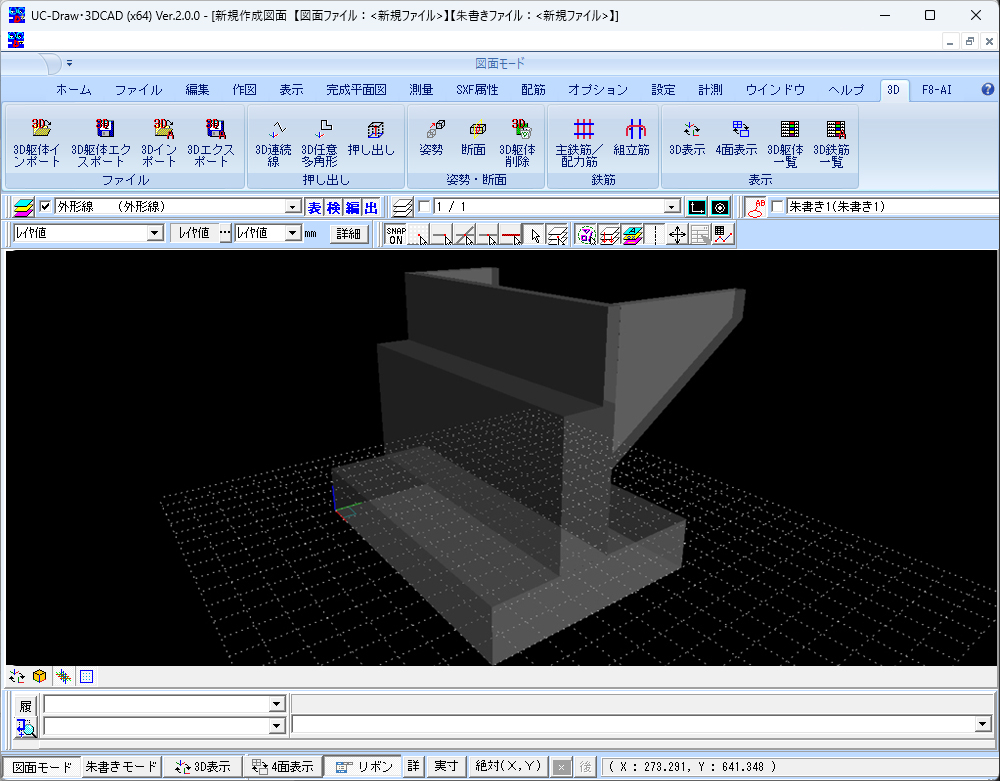Click the colored layer stack icon
The width and height of the screenshot is (1000, 781).
pos(24,207)
